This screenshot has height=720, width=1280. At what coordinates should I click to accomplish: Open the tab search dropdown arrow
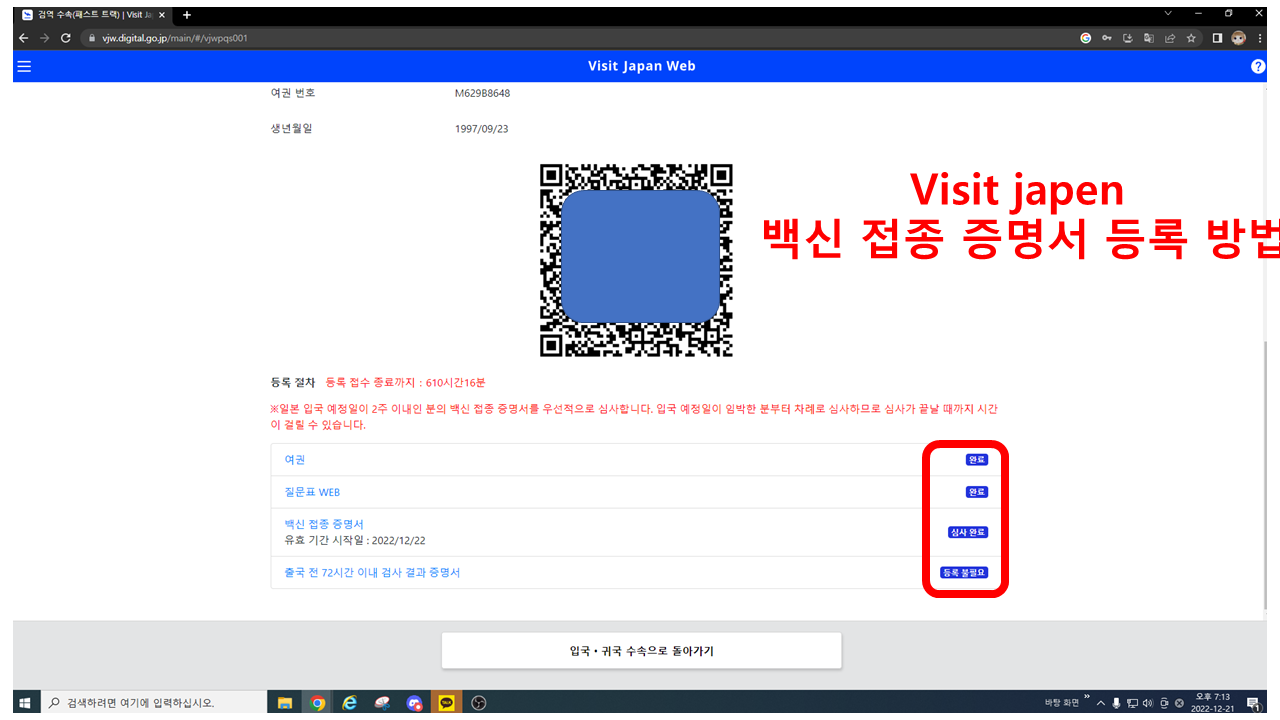coord(1169,14)
